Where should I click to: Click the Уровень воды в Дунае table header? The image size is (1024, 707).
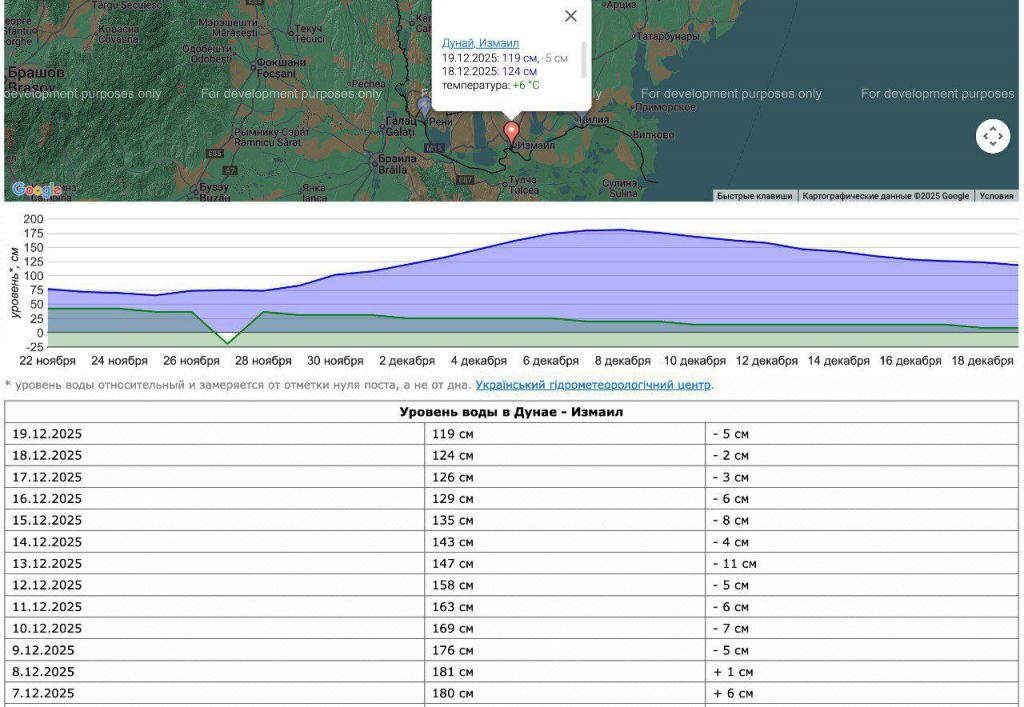point(511,412)
